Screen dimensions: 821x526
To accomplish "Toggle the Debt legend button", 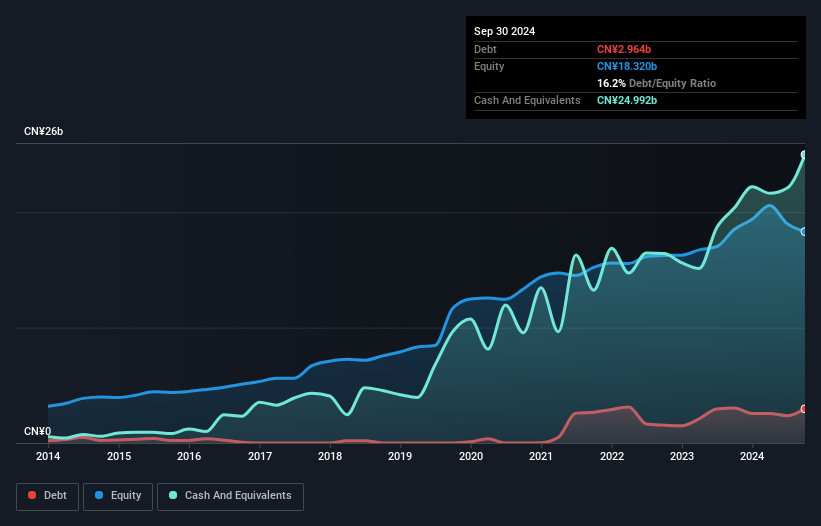I will tap(48, 497).
